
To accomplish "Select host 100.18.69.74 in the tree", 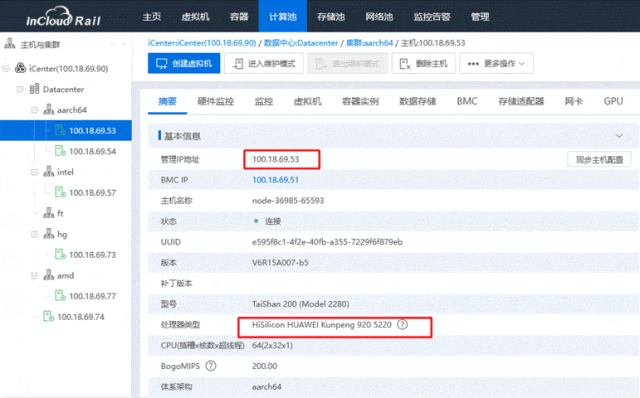I will [81, 317].
